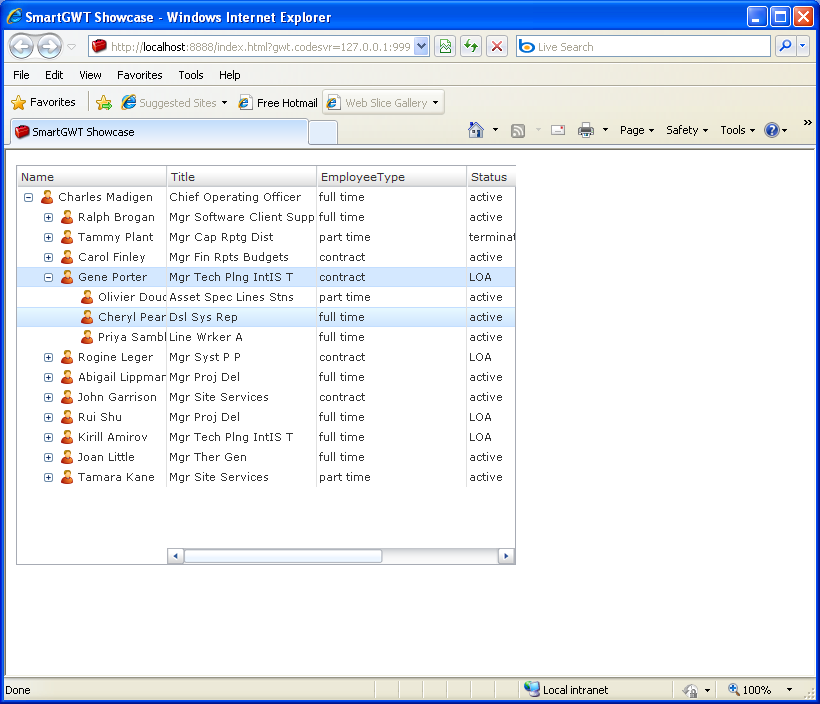Sort by the Name column header
This screenshot has width=820, height=704.
(x=92, y=177)
